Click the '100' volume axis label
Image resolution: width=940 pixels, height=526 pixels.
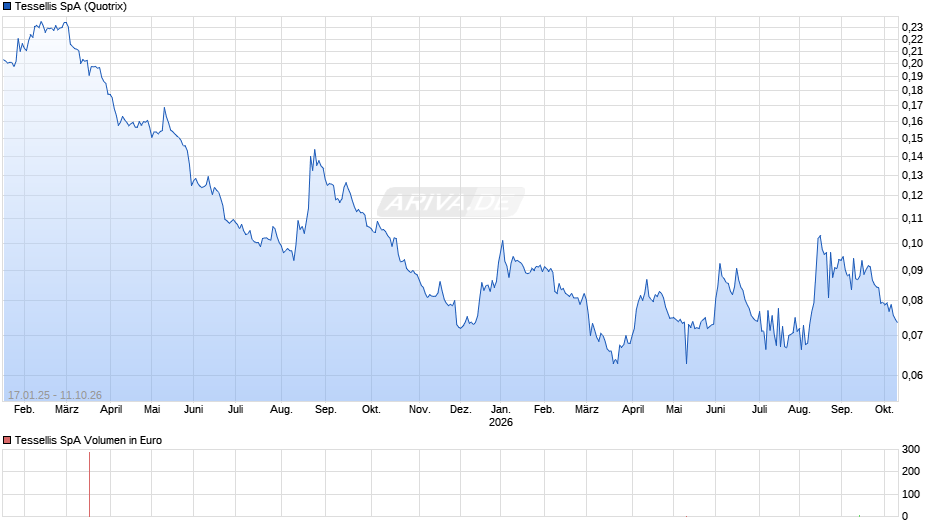coord(911,494)
